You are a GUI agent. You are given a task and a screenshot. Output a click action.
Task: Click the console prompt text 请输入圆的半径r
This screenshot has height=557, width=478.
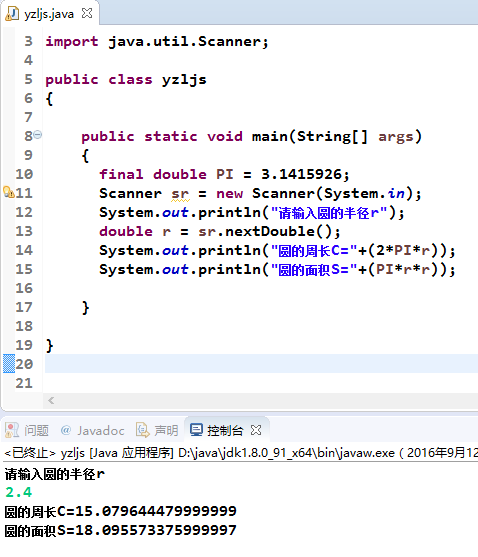[55, 474]
